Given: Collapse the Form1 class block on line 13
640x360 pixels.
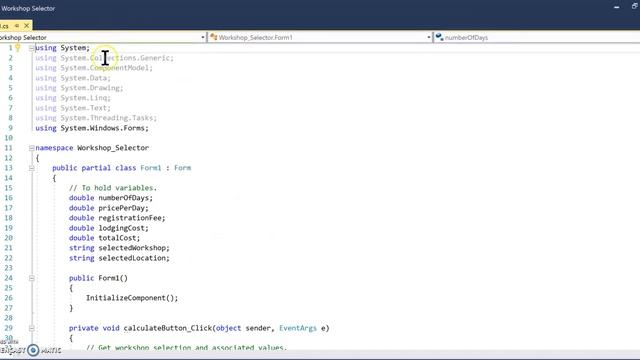Looking at the screenshot, I should pos(31,168).
